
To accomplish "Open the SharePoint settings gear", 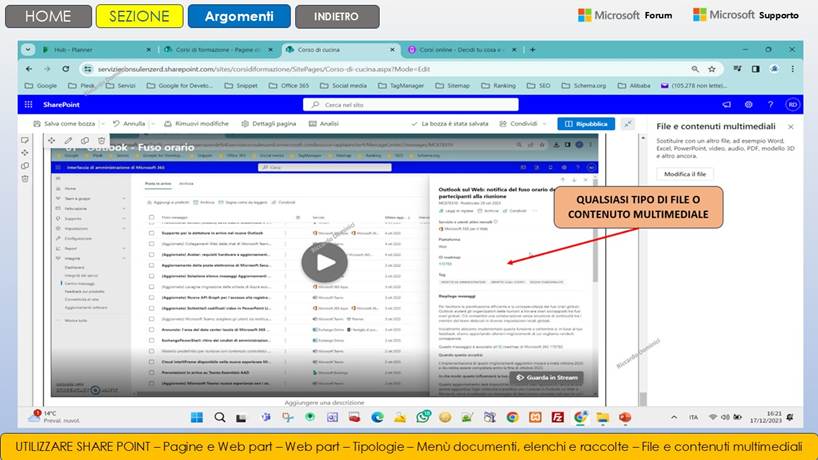I will (x=749, y=104).
